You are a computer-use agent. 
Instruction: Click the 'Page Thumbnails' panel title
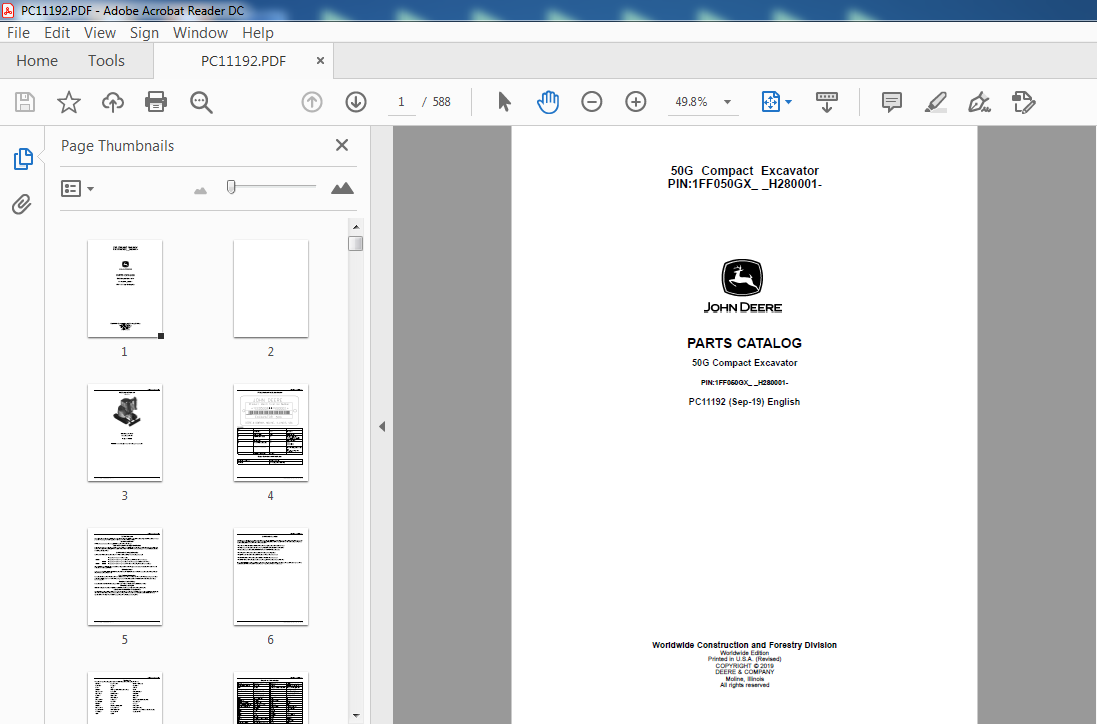point(118,146)
